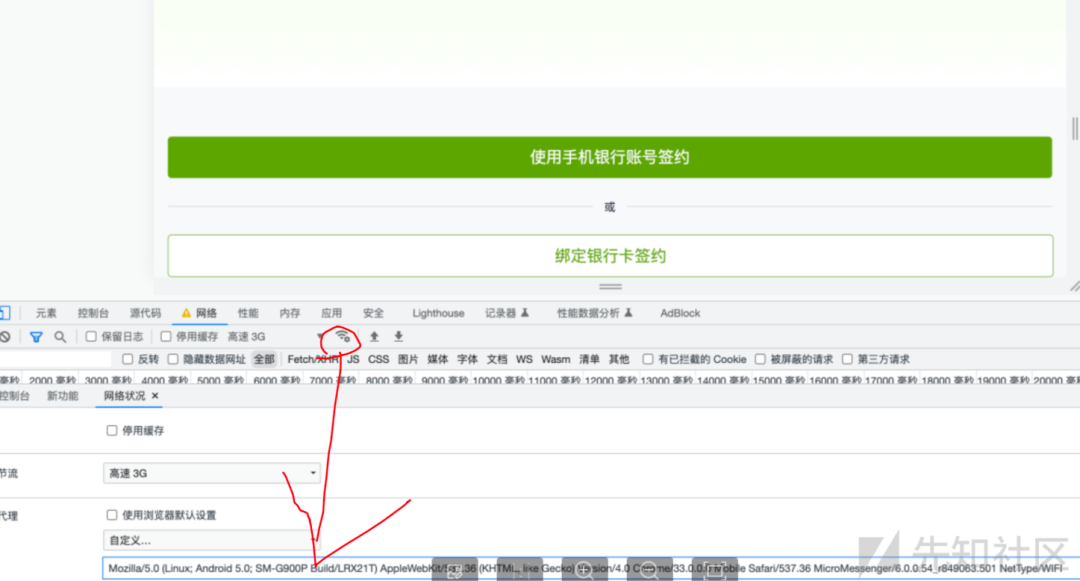Toggle the network filter funnel icon
The height and width of the screenshot is (581, 1080).
(36, 337)
